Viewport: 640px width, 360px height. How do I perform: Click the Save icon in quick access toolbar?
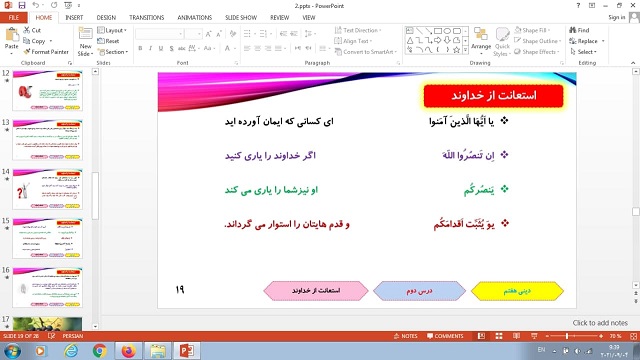point(22,6)
